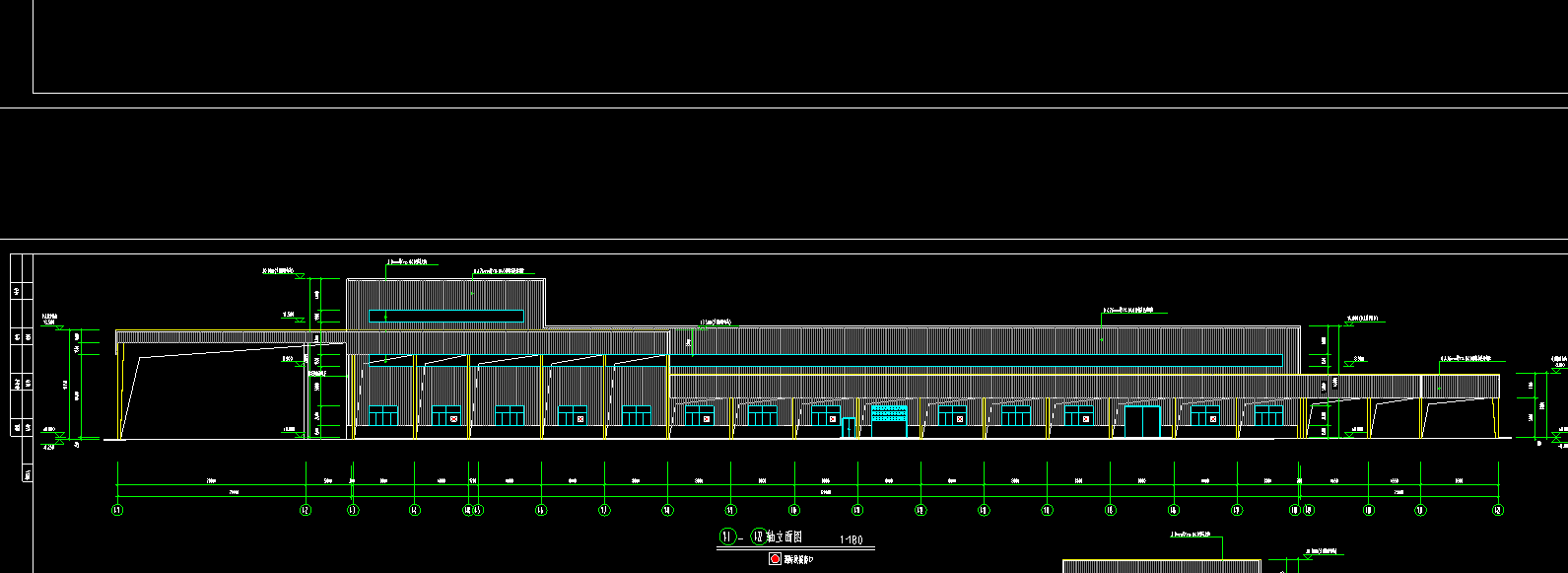Select the partial building elevation at bottom right
The height and width of the screenshot is (573, 1568).
pyautogui.click(x=1161, y=566)
